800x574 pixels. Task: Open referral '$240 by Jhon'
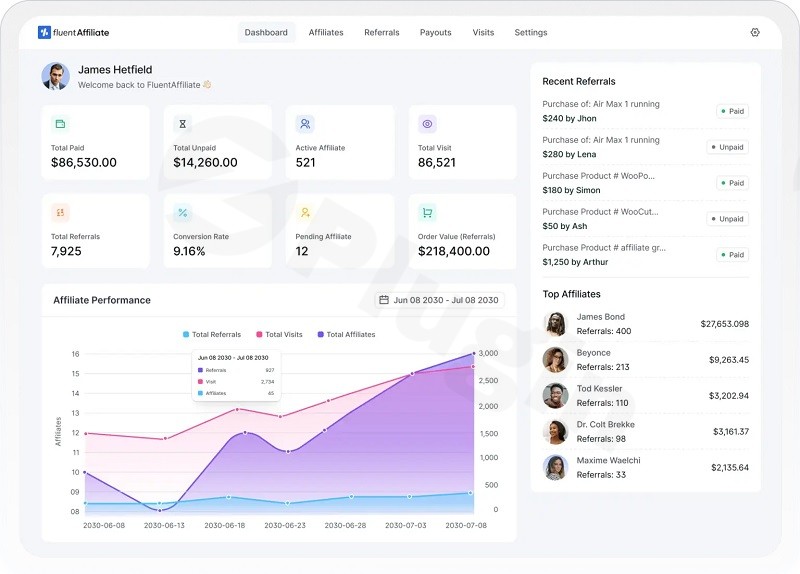tap(569, 118)
